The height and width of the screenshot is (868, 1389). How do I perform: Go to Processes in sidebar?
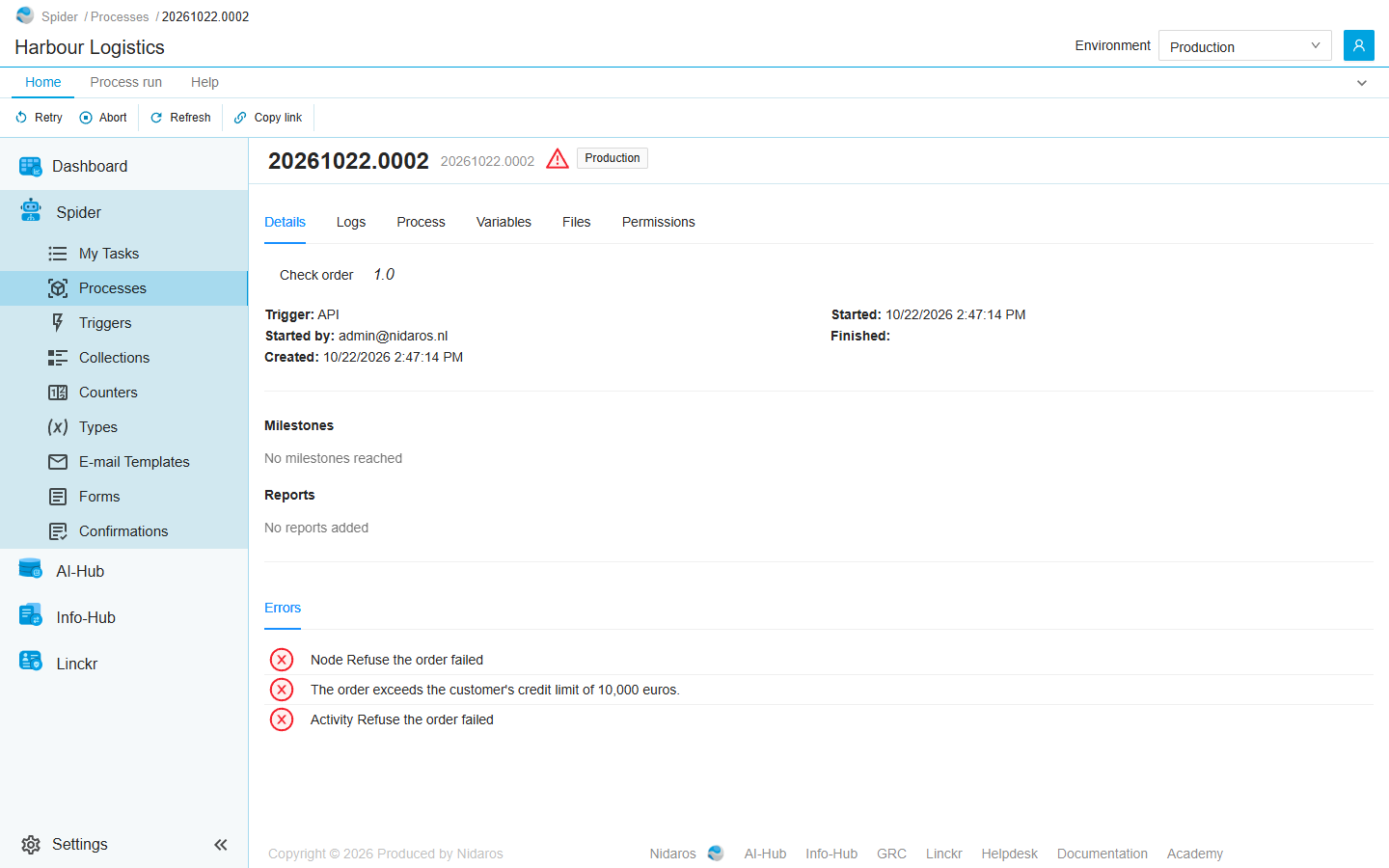point(123,288)
